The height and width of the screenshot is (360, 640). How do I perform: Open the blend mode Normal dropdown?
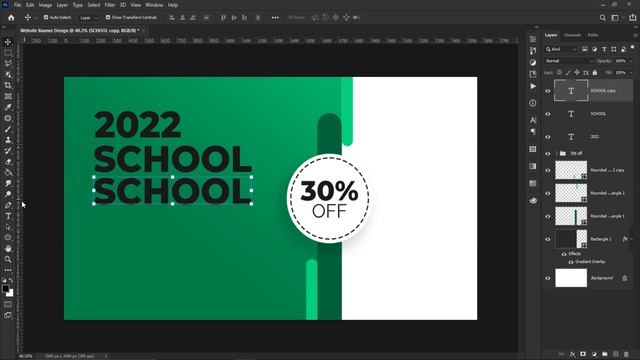[569, 61]
